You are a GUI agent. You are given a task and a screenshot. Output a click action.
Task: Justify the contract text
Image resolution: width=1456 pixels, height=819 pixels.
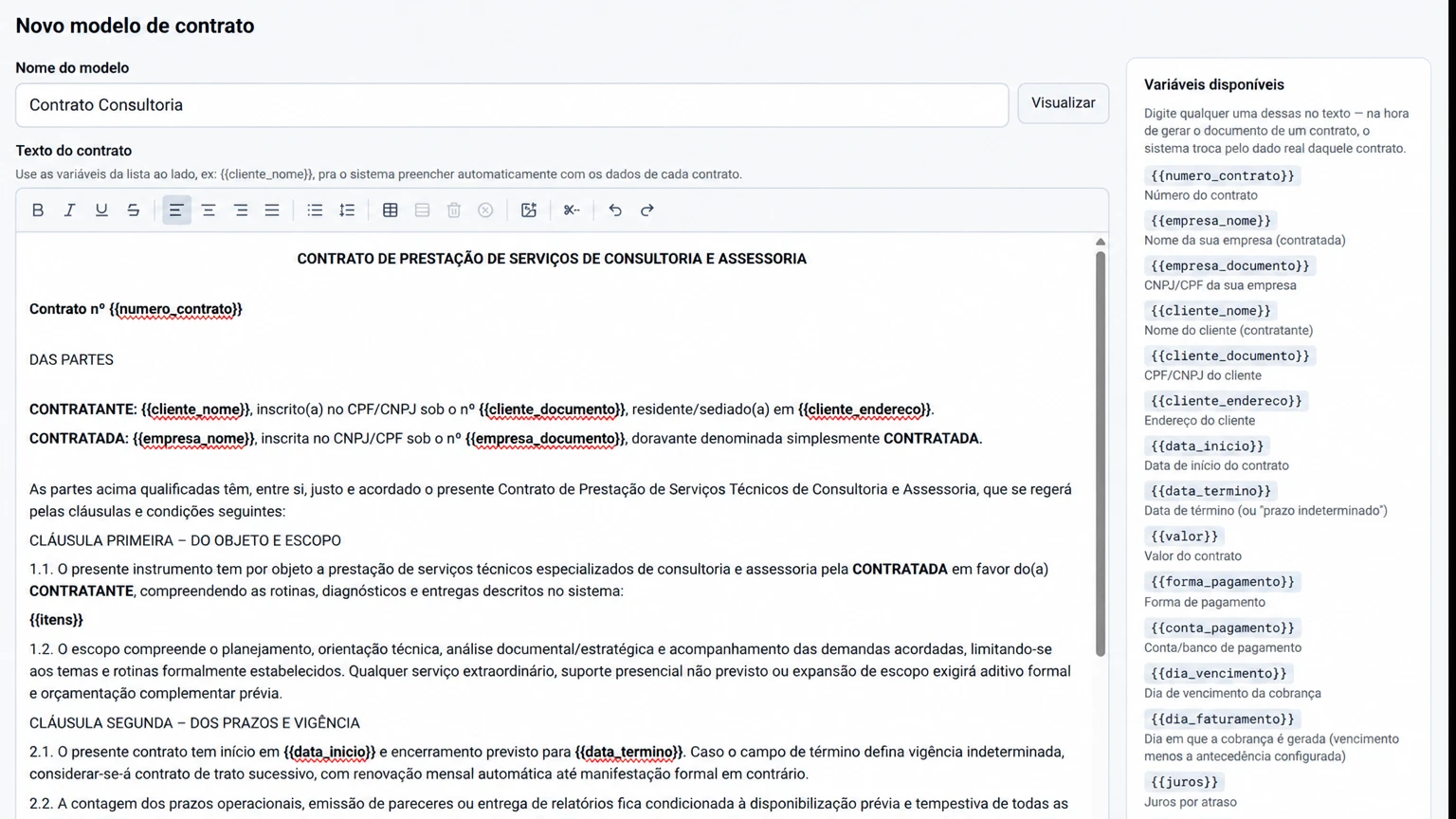(272, 210)
